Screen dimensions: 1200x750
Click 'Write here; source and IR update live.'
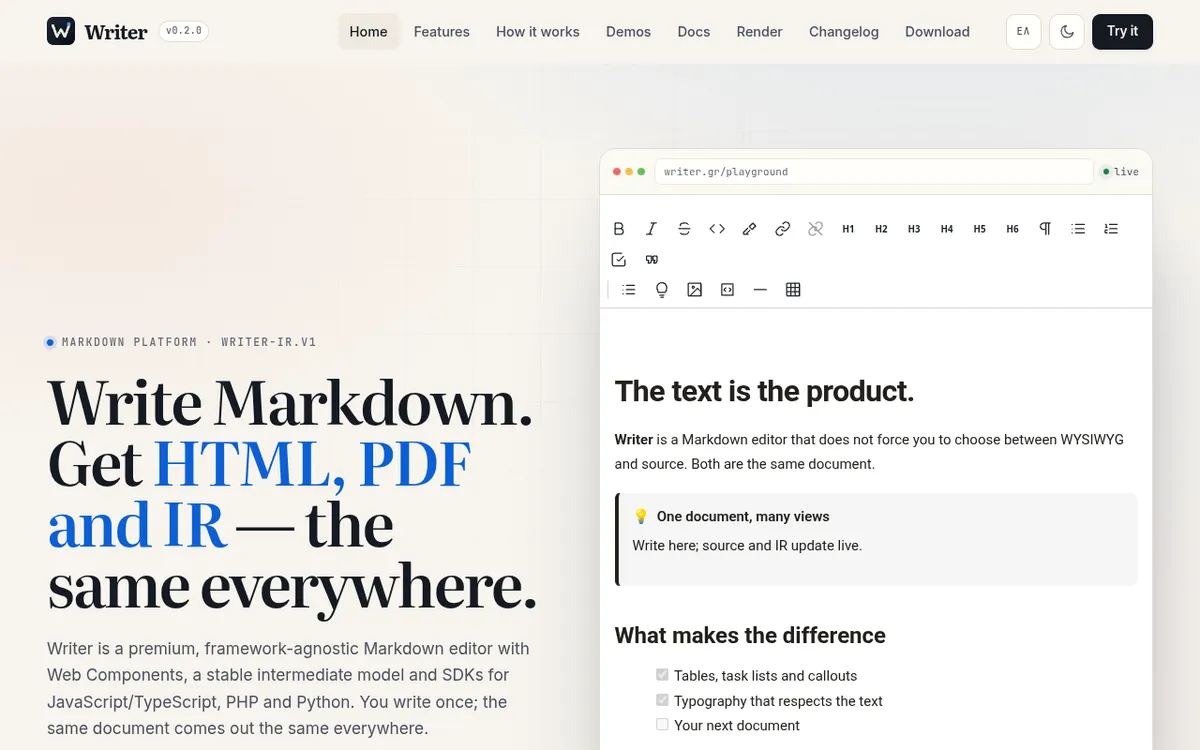click(x=747, y=546)
